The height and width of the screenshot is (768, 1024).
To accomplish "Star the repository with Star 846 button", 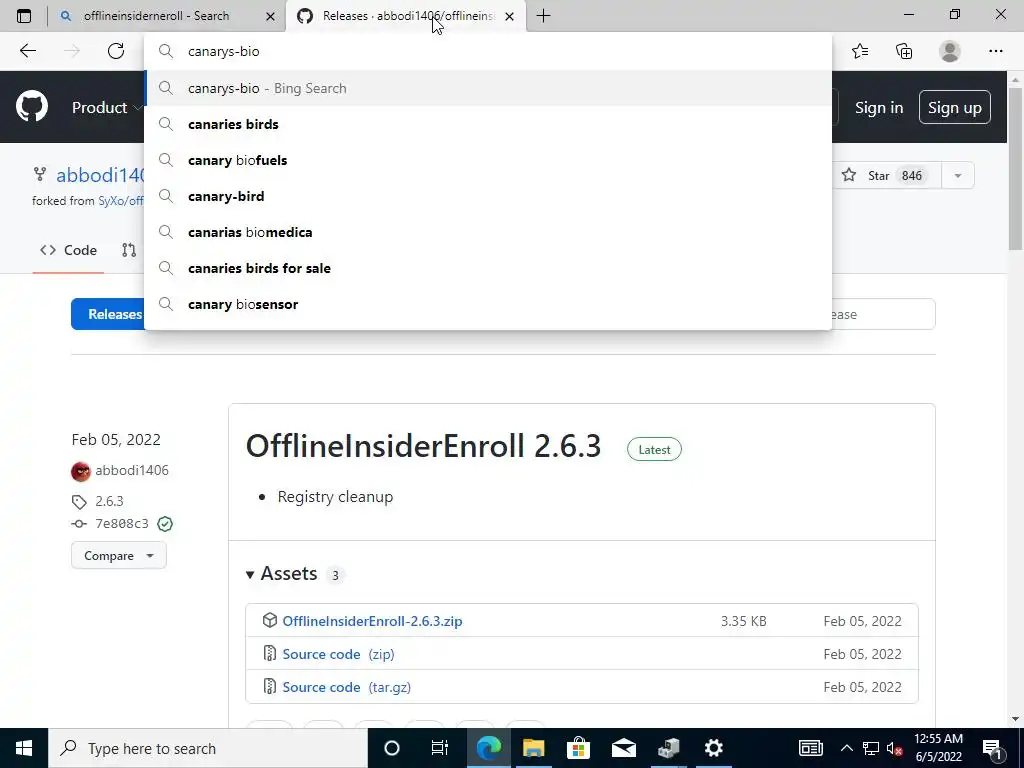I will pyautogui.click(x=886, y=175).
